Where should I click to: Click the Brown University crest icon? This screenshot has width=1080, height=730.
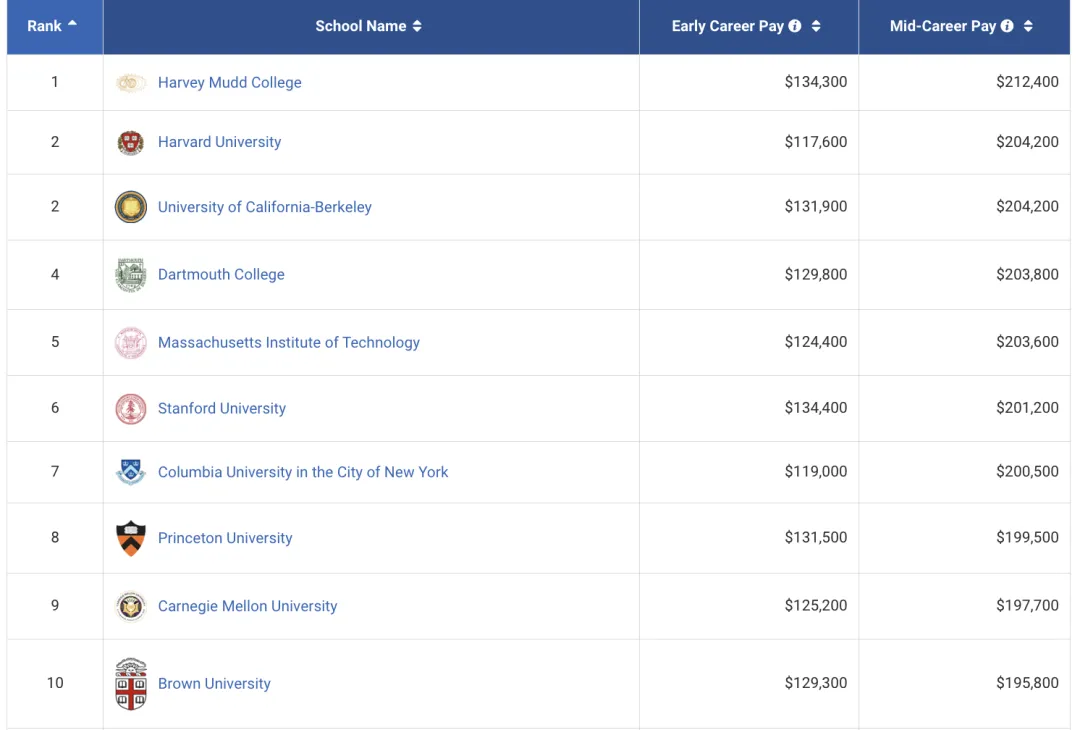[131, 683]
